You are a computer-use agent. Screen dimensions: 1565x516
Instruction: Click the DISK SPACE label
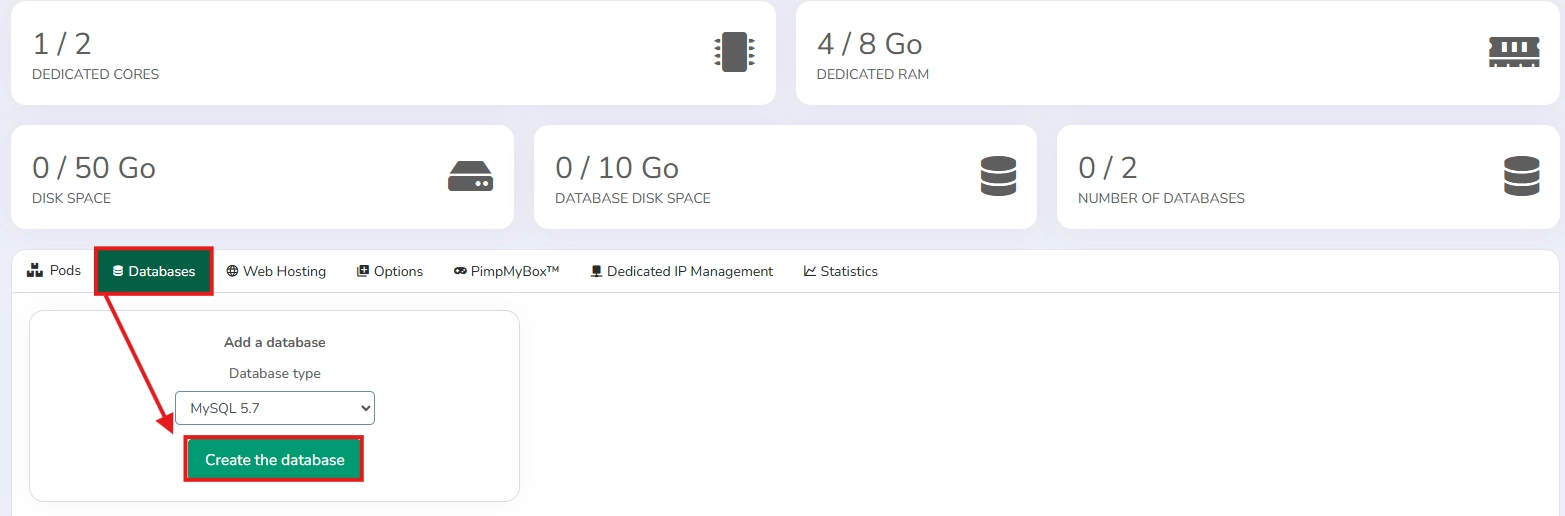click(x=71, y=198)
